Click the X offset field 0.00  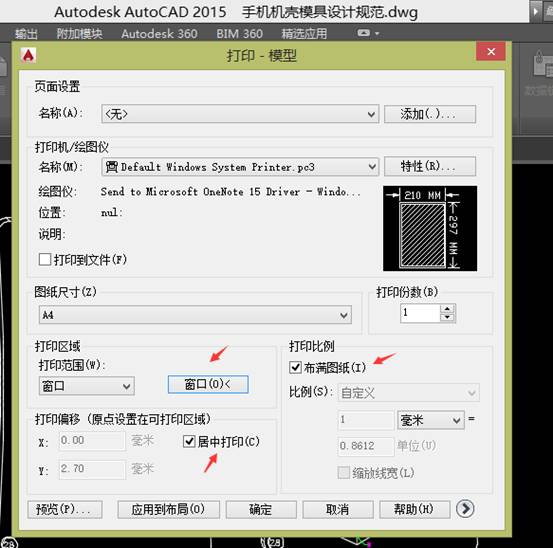[x=92, y=440]
